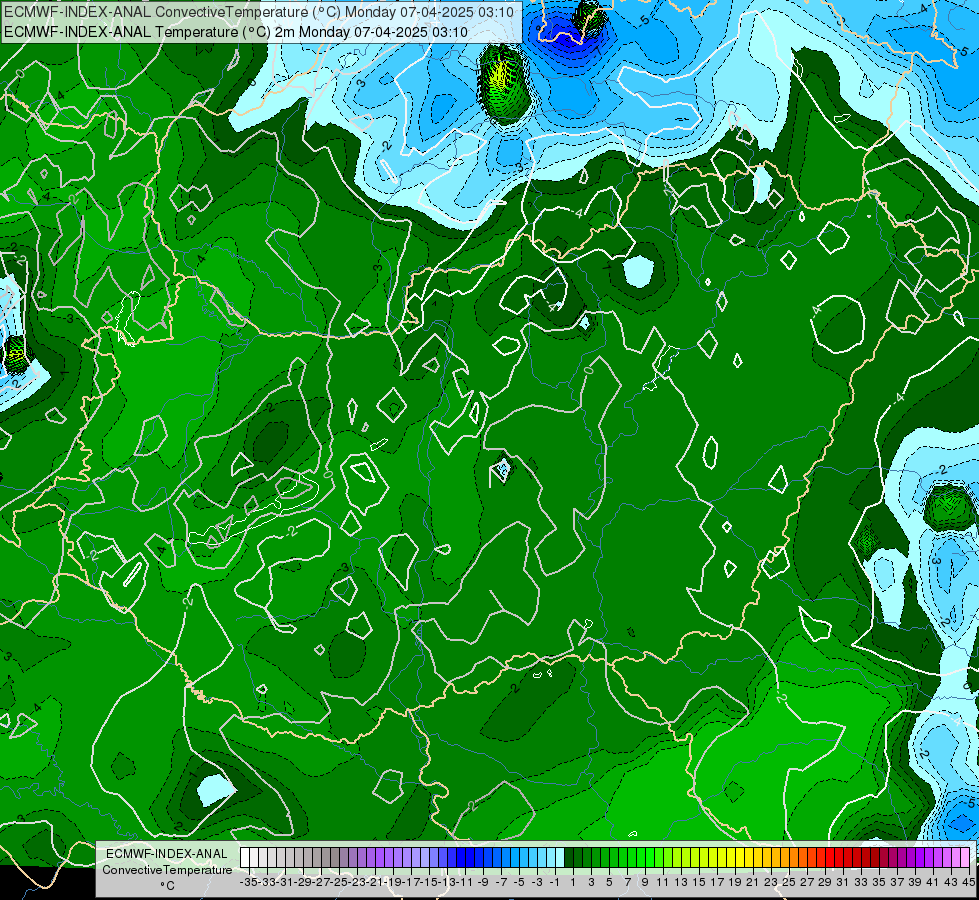Click the -17 legend scale value
This screenshot has width=979, height=900.
point(411,882)
